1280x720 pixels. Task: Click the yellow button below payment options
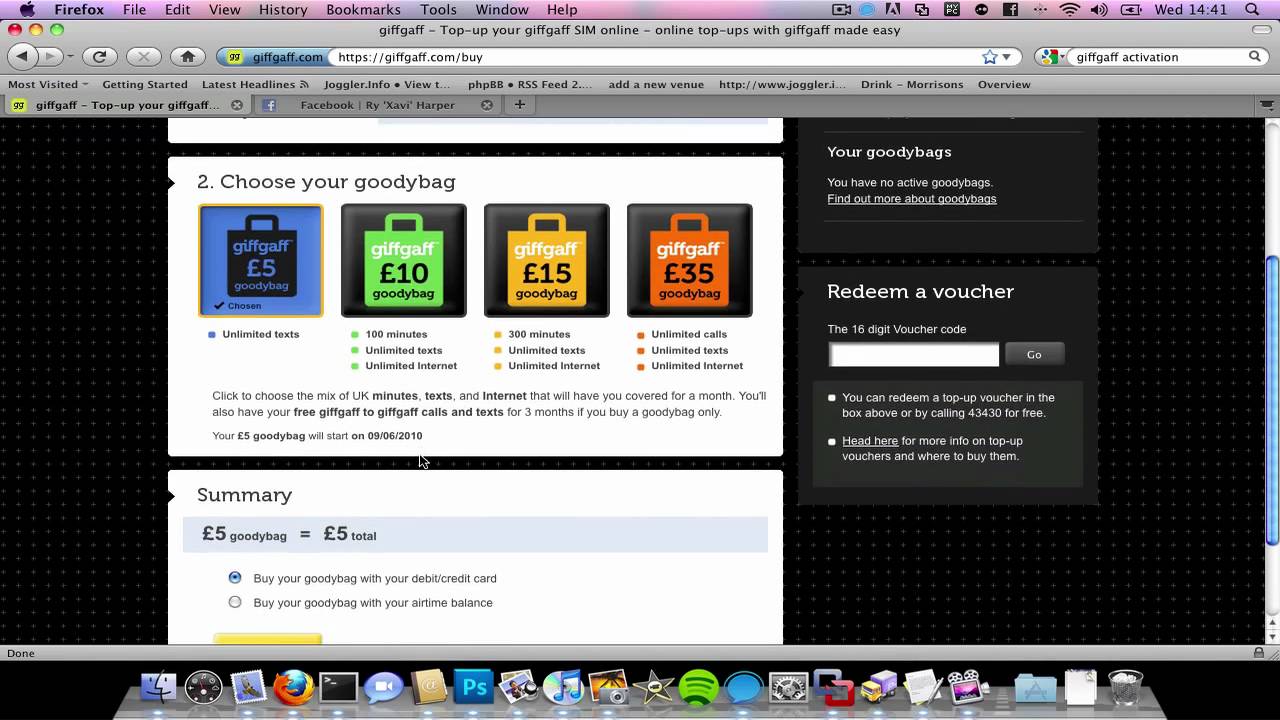coord(268,639)
